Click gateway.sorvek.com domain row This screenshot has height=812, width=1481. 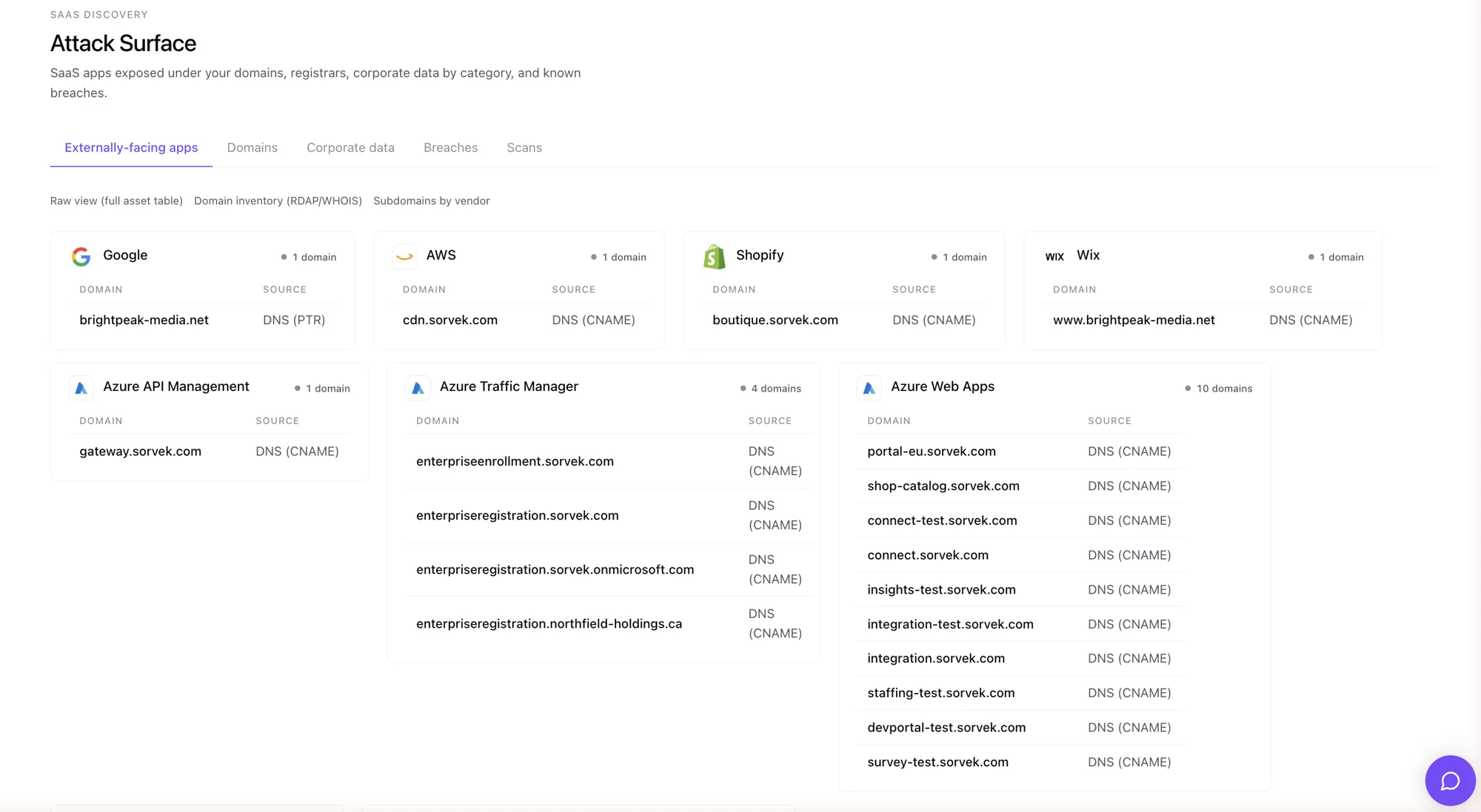pos(210,451)
